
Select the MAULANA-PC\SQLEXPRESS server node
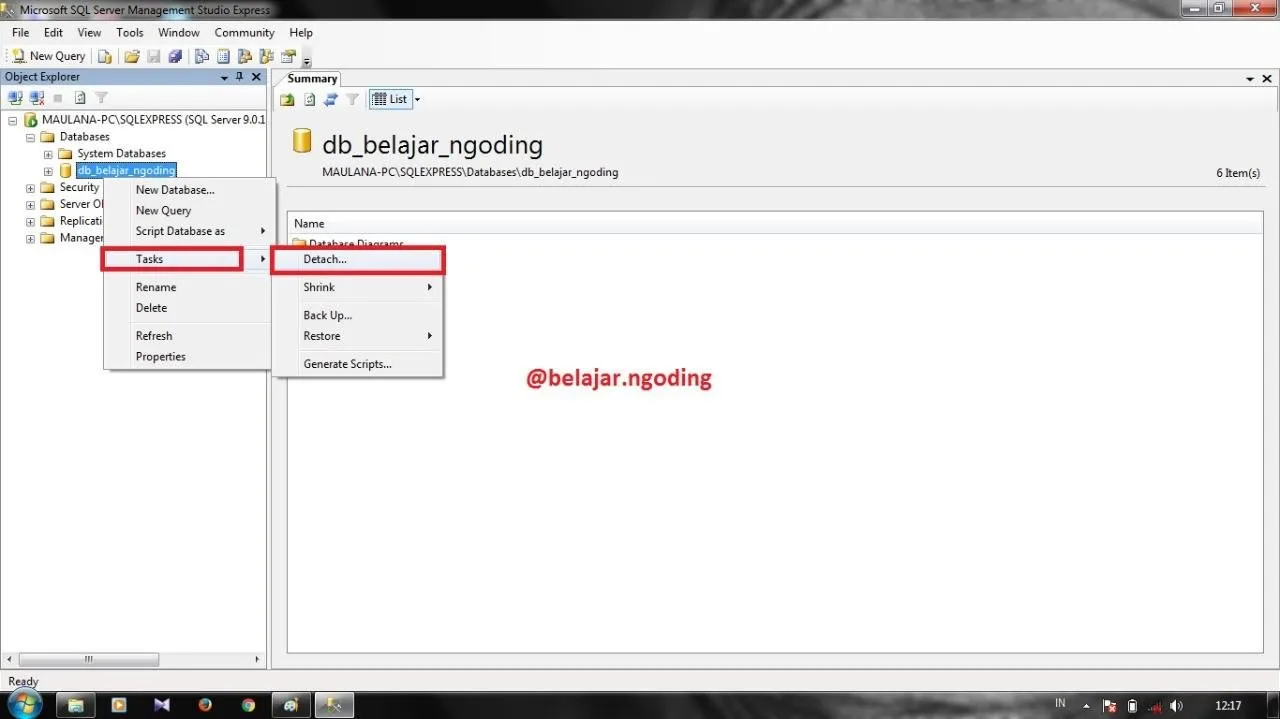153,120
